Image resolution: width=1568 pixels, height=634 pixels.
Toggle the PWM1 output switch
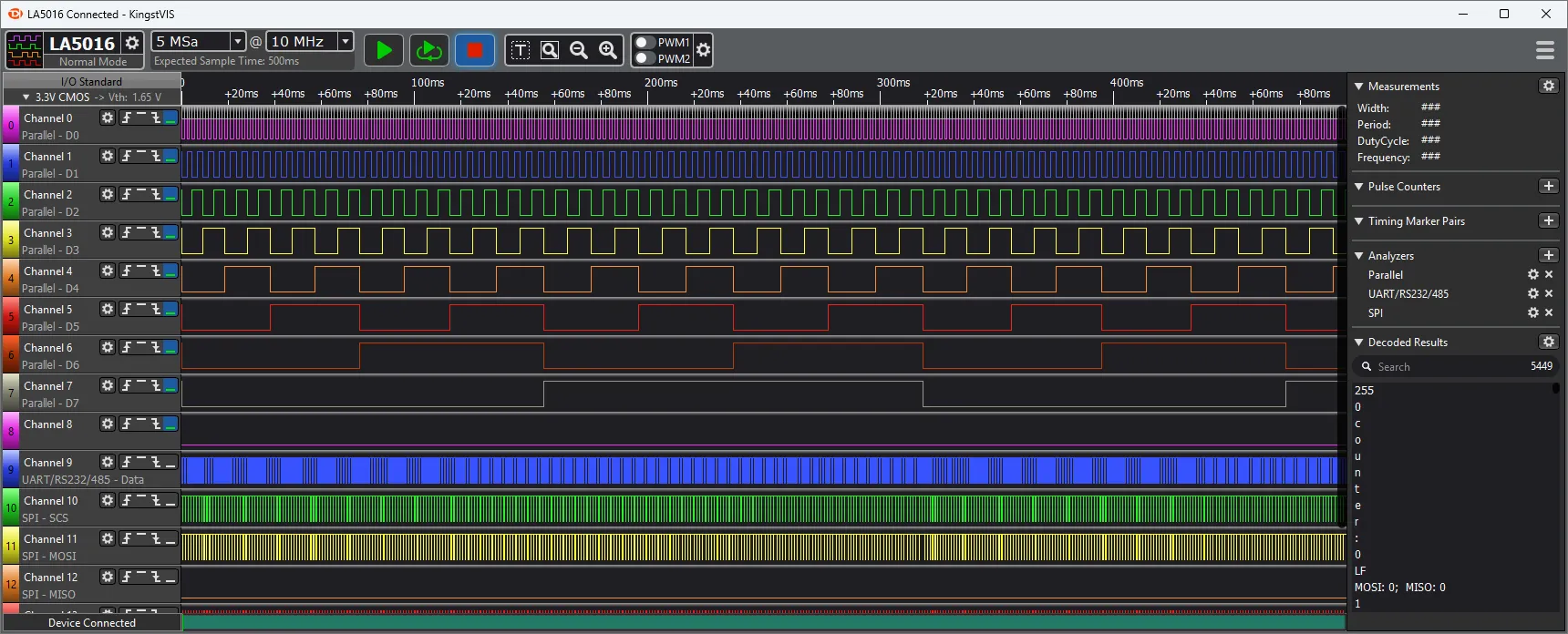645,43
